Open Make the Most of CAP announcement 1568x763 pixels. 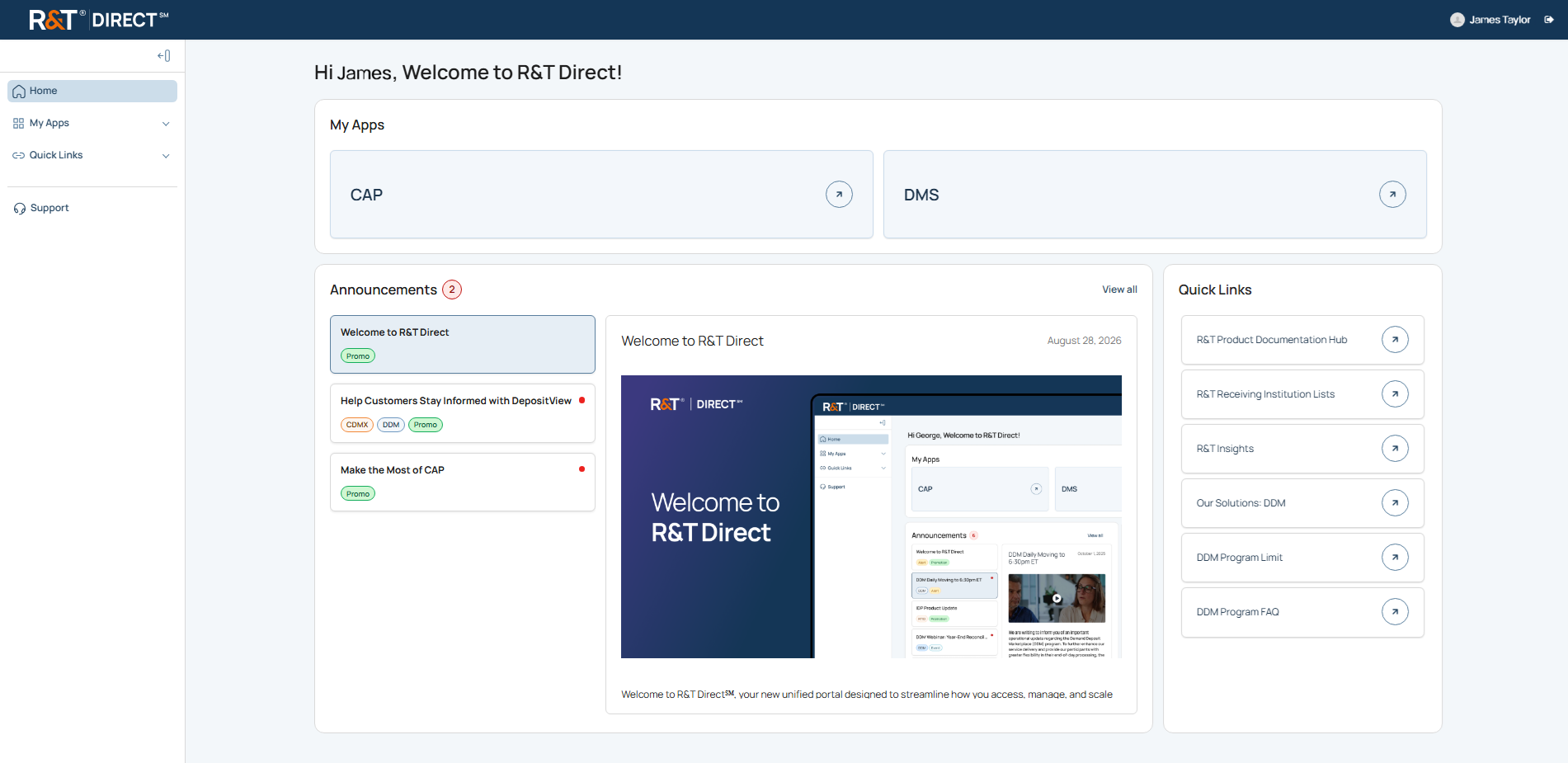(463, 482)
